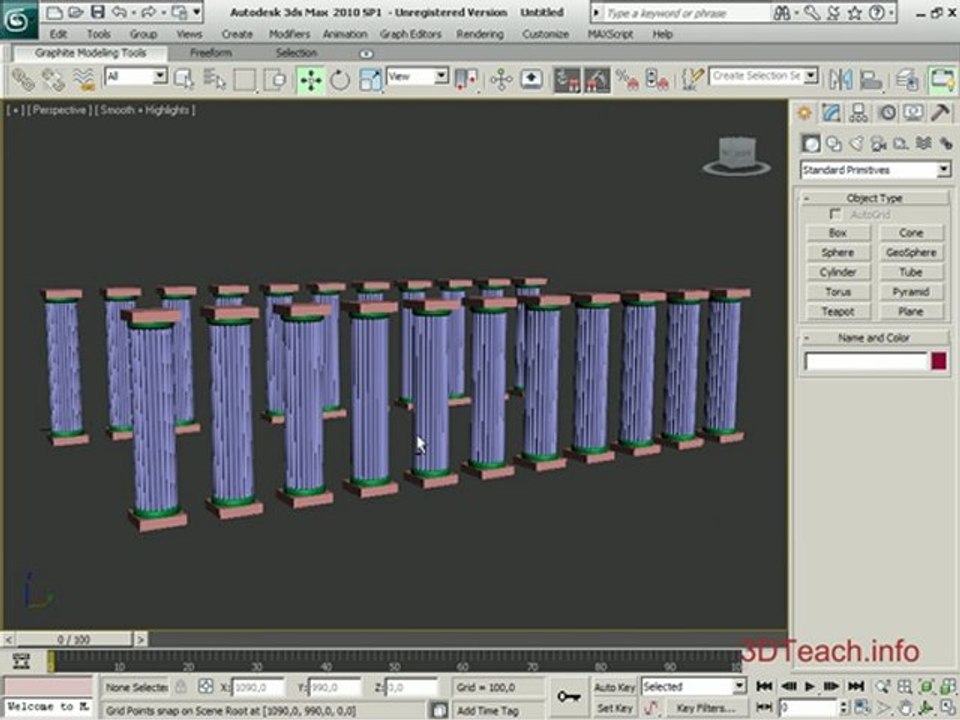
Task: Click the Auto Key button
Action: pyautogui.click(x=614, y=688)
